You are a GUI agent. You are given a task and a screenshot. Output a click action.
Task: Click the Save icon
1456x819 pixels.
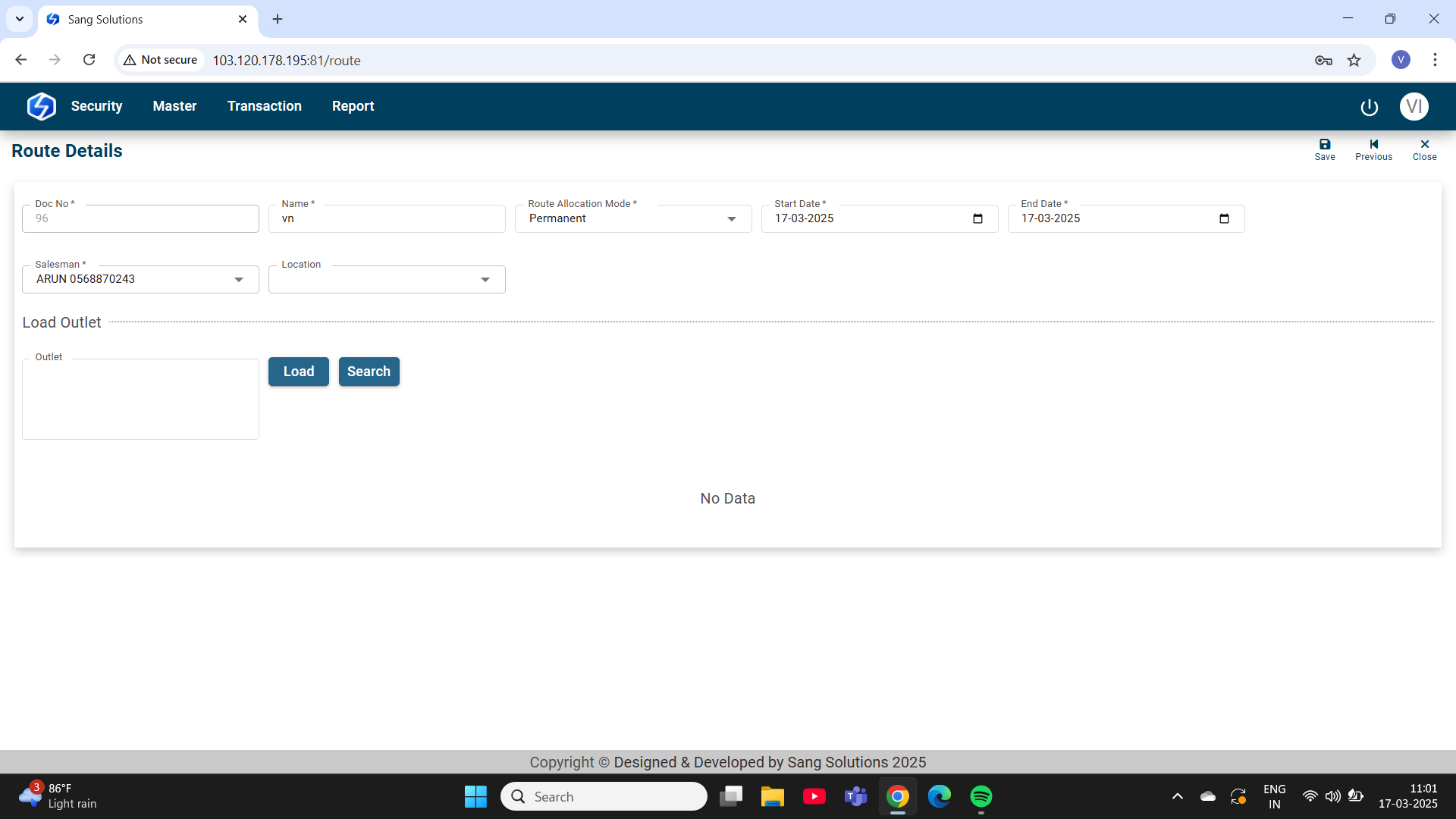click(x=1325, y=149)
